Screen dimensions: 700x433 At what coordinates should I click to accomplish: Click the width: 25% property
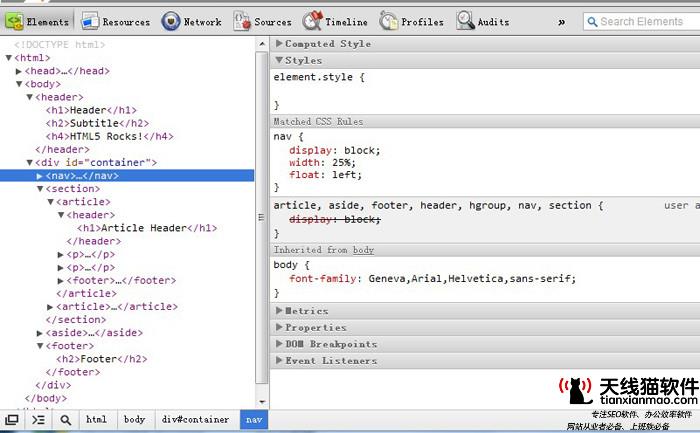click(322, 162)
